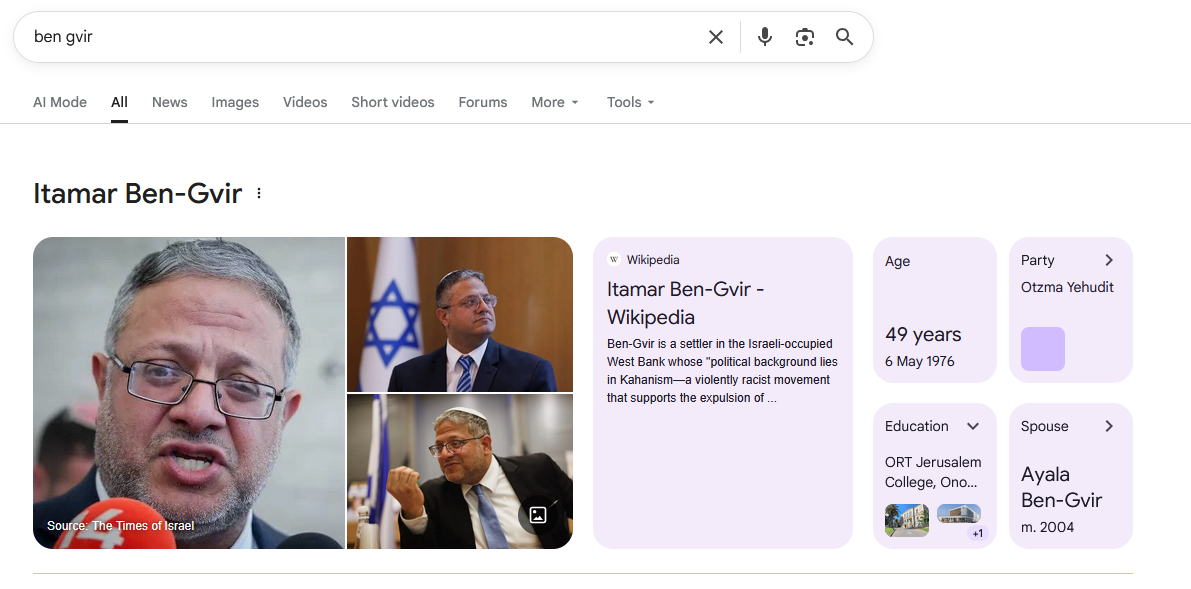Click the Wikipedia favicon in the info card

(614, 260)
